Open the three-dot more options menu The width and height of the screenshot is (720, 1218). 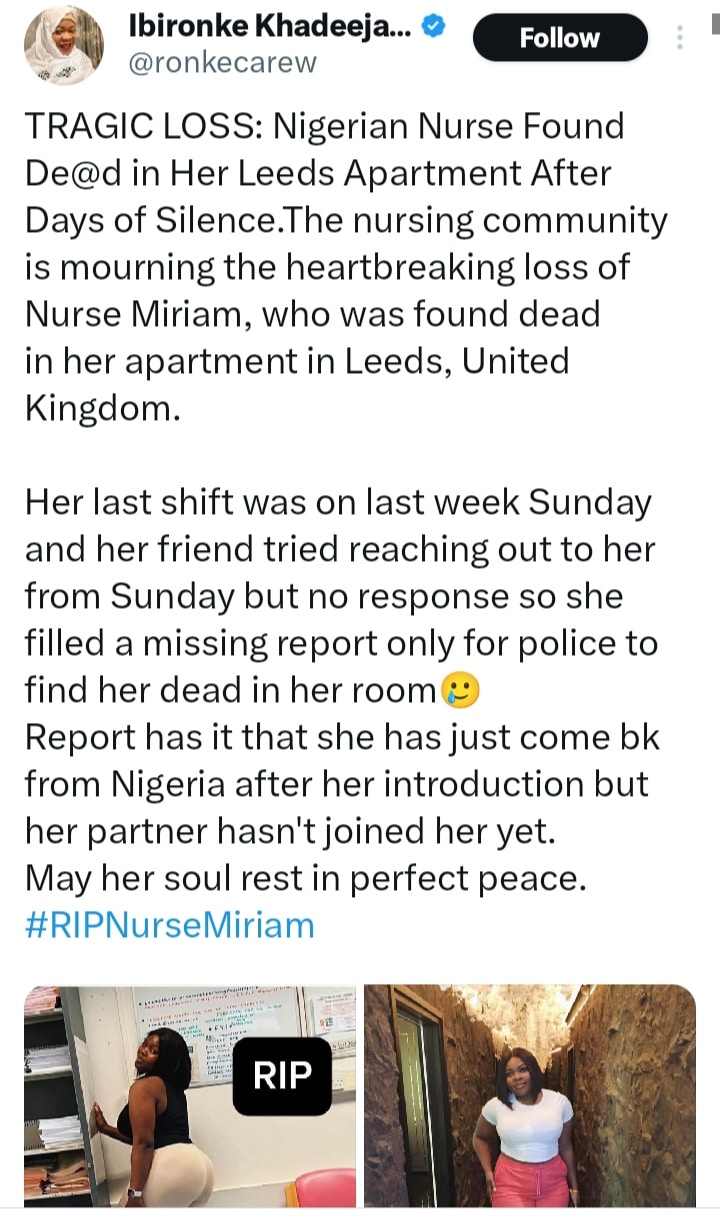click(680, 38)
